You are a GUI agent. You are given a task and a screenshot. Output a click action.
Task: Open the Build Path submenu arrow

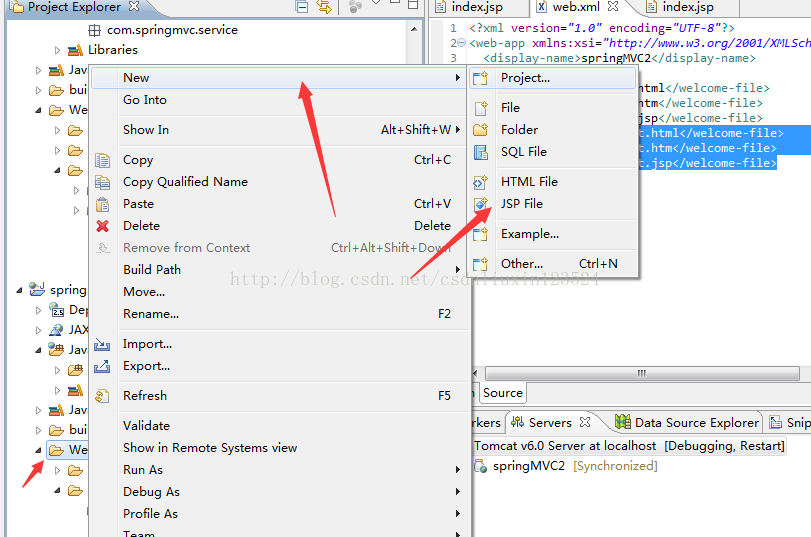click(458, 270)
